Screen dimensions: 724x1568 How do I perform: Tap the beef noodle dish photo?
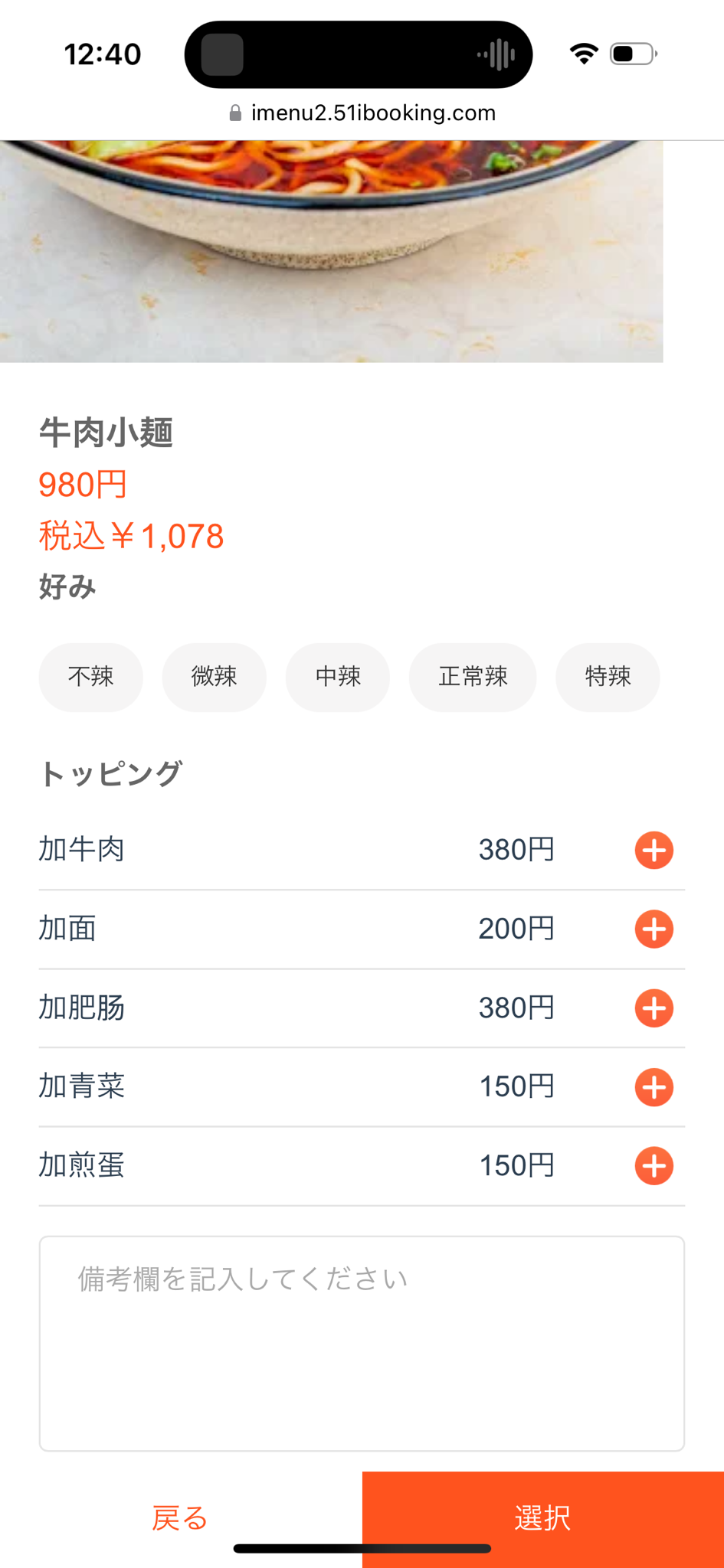point(331,251)
